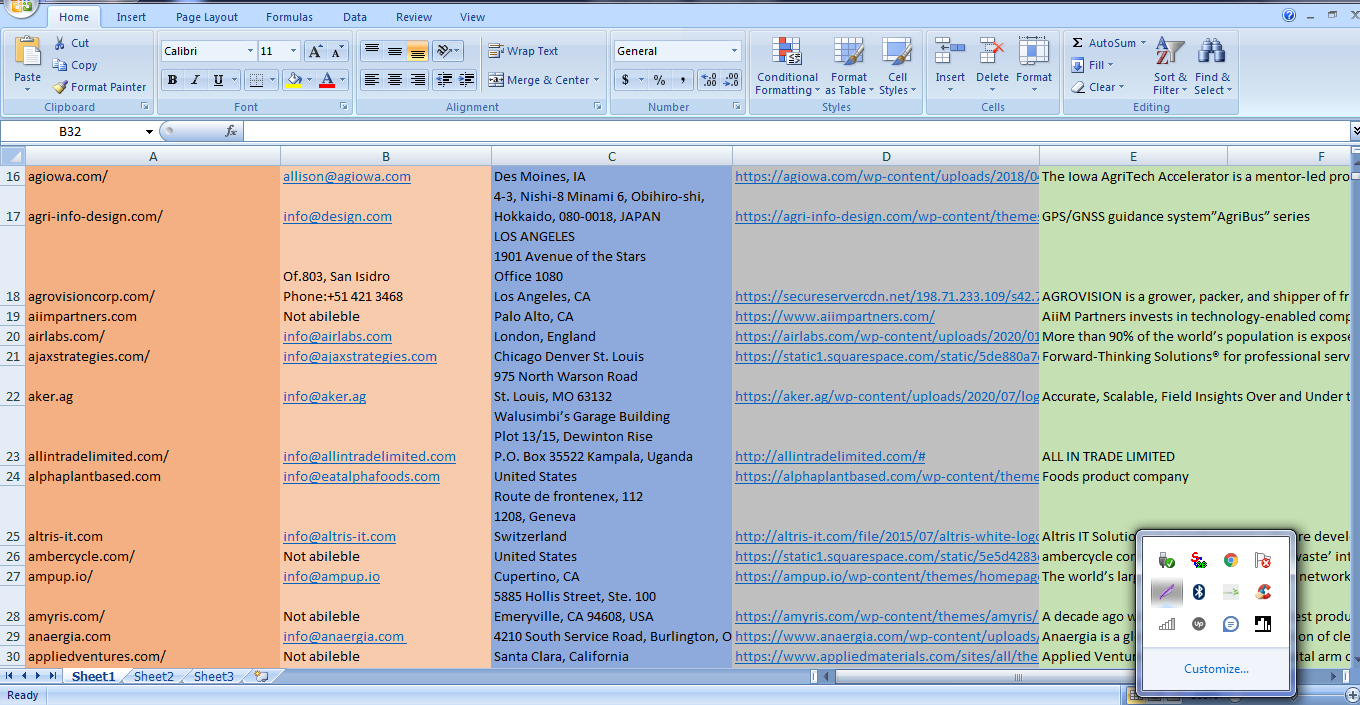Toggle underline formatting
The height and width of the screenshot is (705, 1360).
pos(217,79)
